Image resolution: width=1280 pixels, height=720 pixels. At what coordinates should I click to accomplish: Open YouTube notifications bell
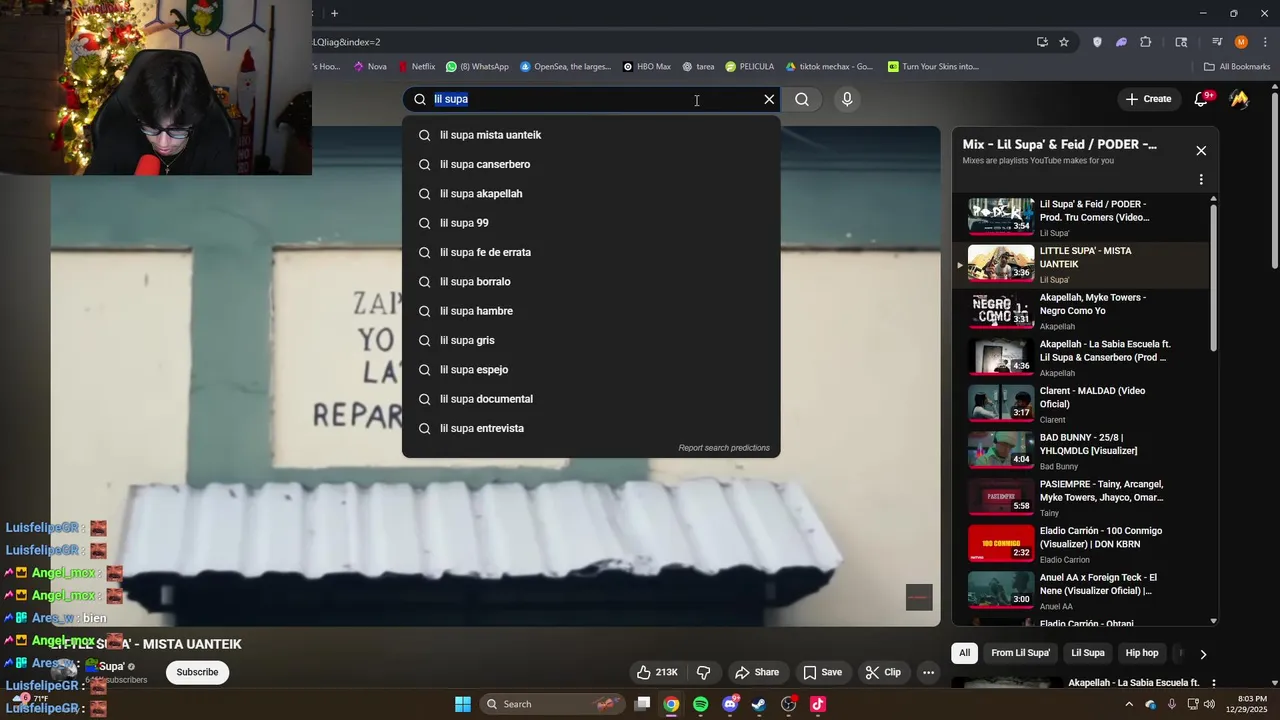pos(1202,99)
